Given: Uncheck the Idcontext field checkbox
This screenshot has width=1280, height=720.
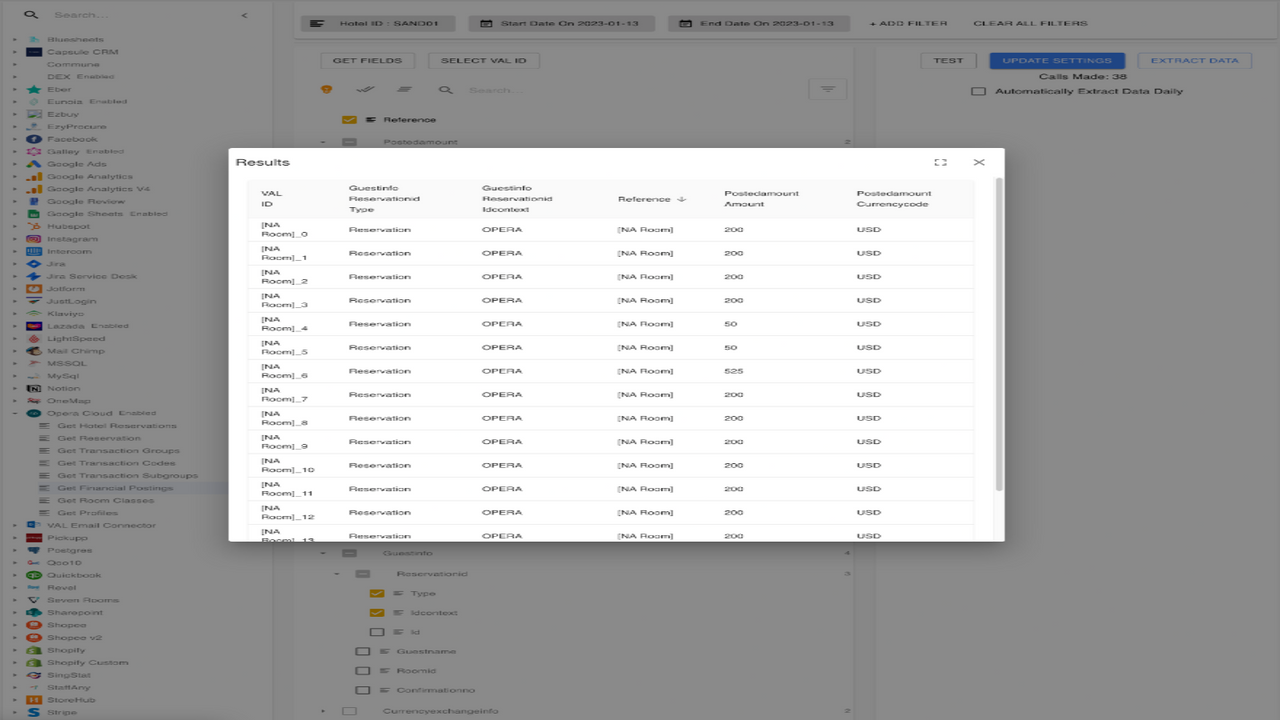Looking at the screenshot, I should click(x=377, y=613).
